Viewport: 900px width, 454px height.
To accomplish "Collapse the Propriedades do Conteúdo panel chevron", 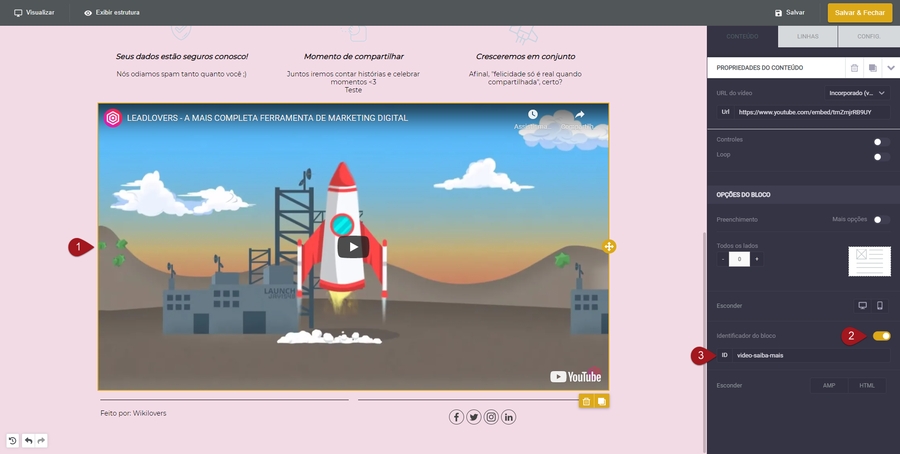I will click(891, 68).
